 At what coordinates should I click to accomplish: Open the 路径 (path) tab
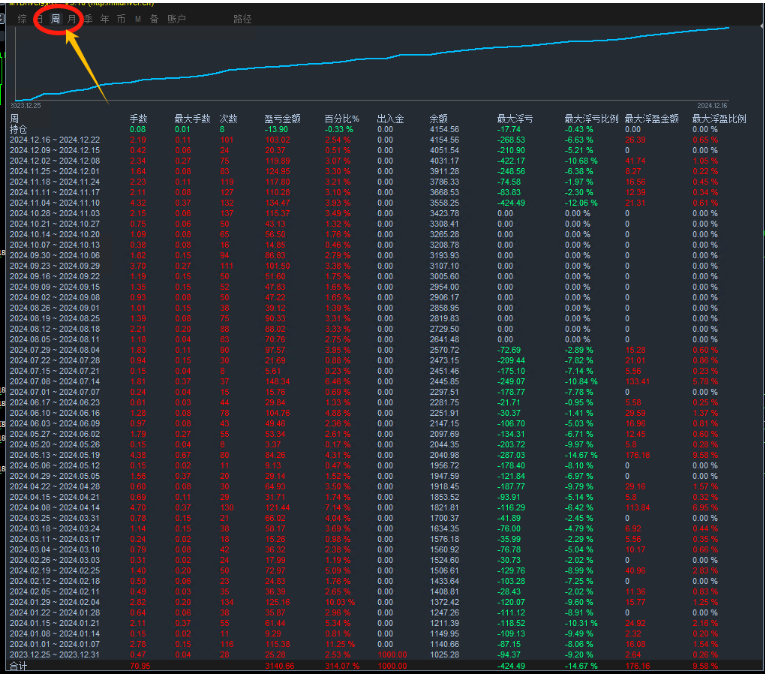(242, 19)
